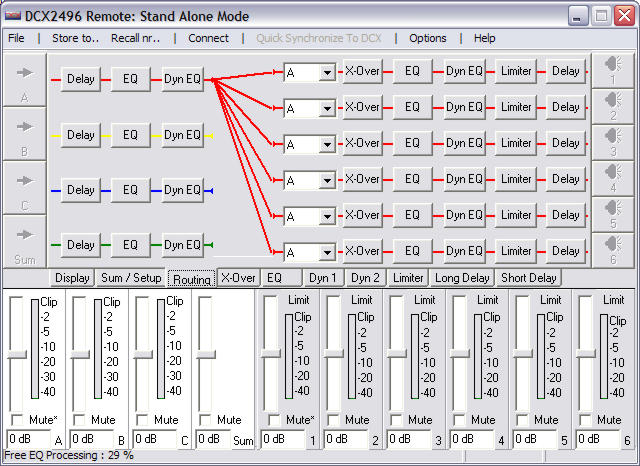Toggle Mute for output 3

tap(396, 419)
